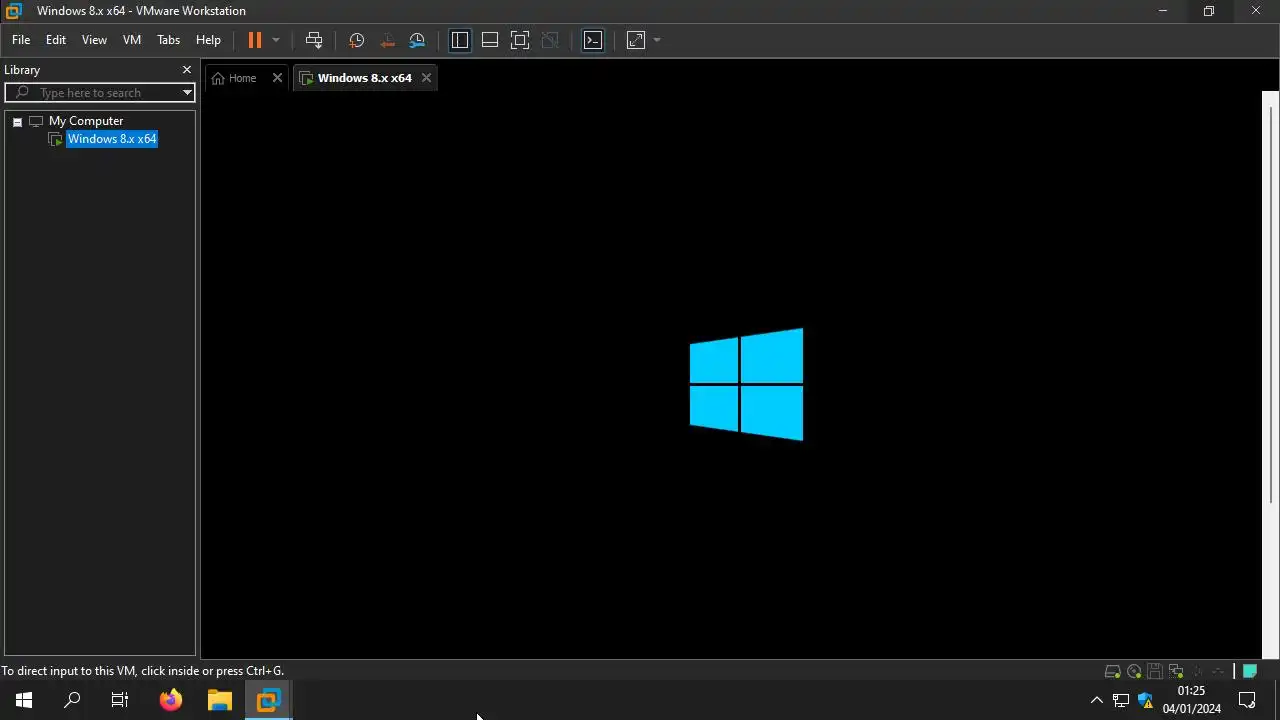This screenshot has width=1280, height=720.
Task: Click the Unity mode toolbar icon
Action: 550,40
